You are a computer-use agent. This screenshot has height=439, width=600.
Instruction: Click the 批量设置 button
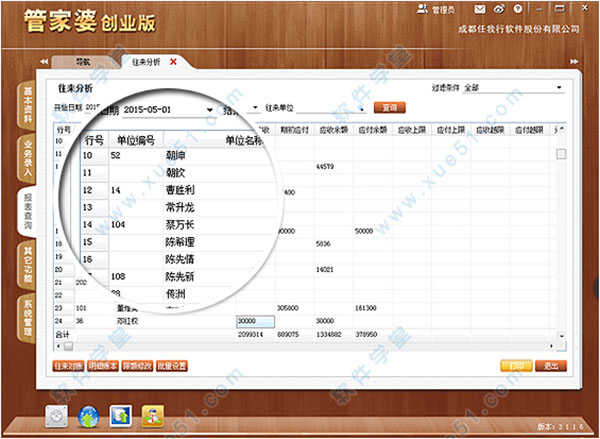172,366
